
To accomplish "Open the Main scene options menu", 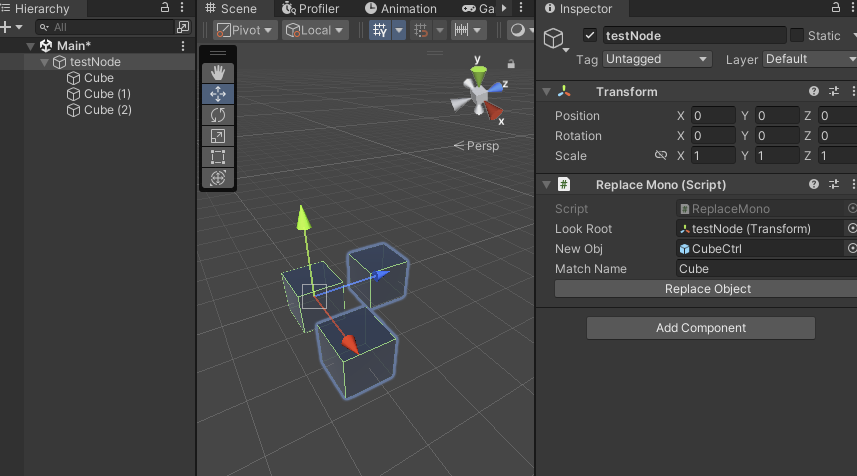I will tap(183, 46).
